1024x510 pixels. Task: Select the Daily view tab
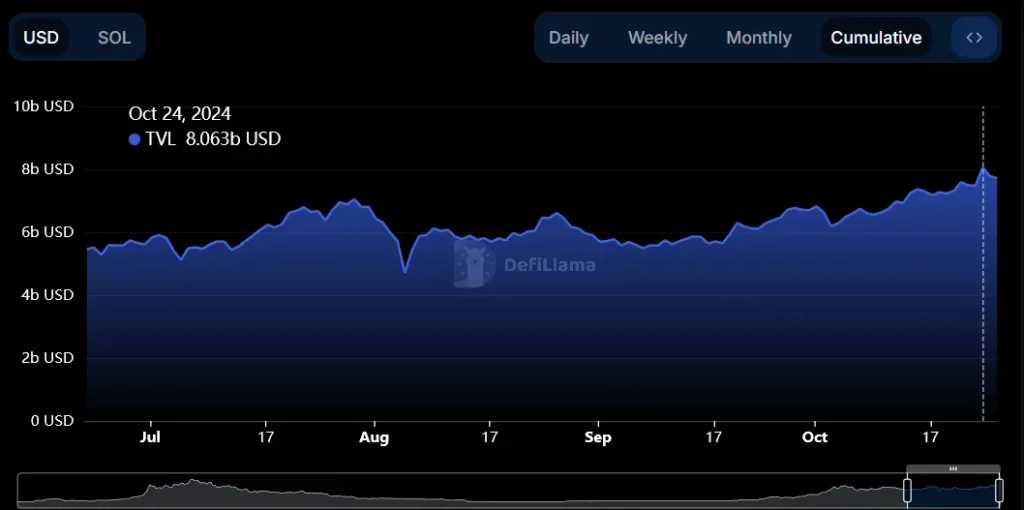[x=568, y=38]
